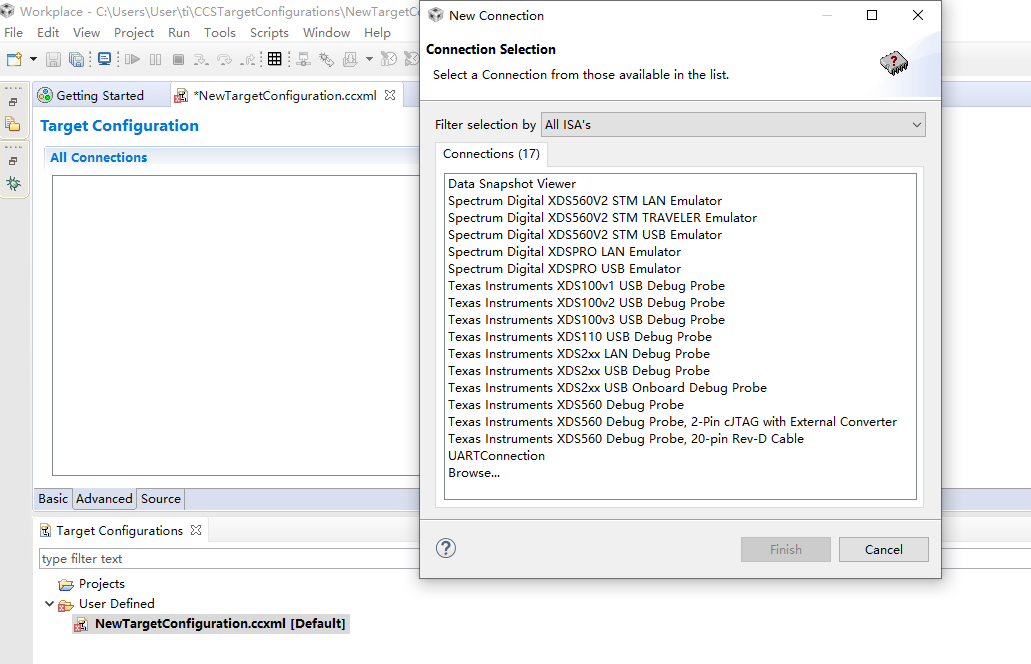Click the Save All toolbar icon
The height and width of the screenshot is (664, 1031).
[x=76, y=58]
